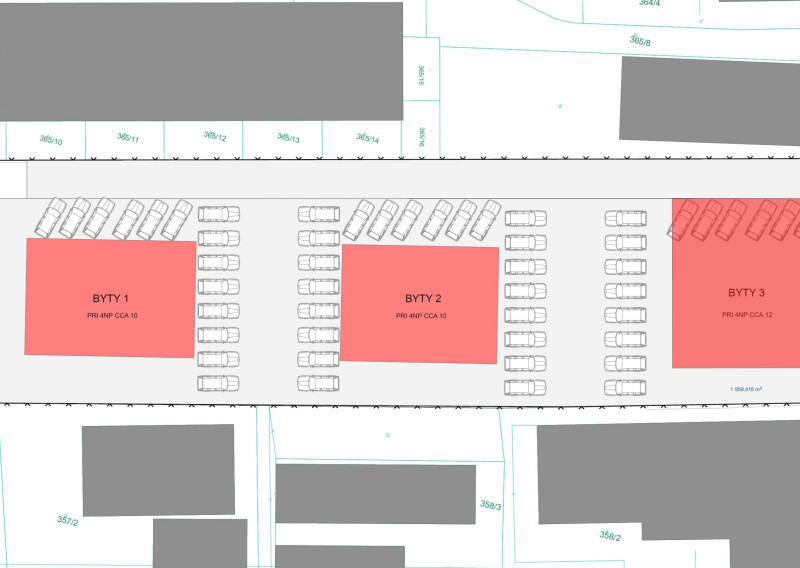Click the vertical parcel label 365/15
Viewport: 800px width, 568px height.
point(421,75)
